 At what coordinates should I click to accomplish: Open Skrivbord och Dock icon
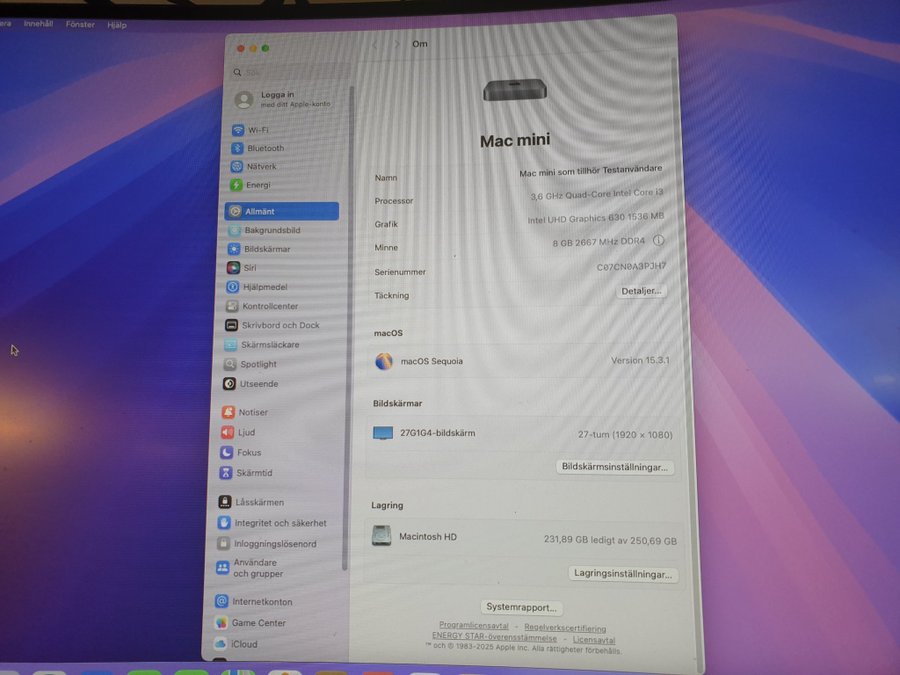(x=231, y=325)
